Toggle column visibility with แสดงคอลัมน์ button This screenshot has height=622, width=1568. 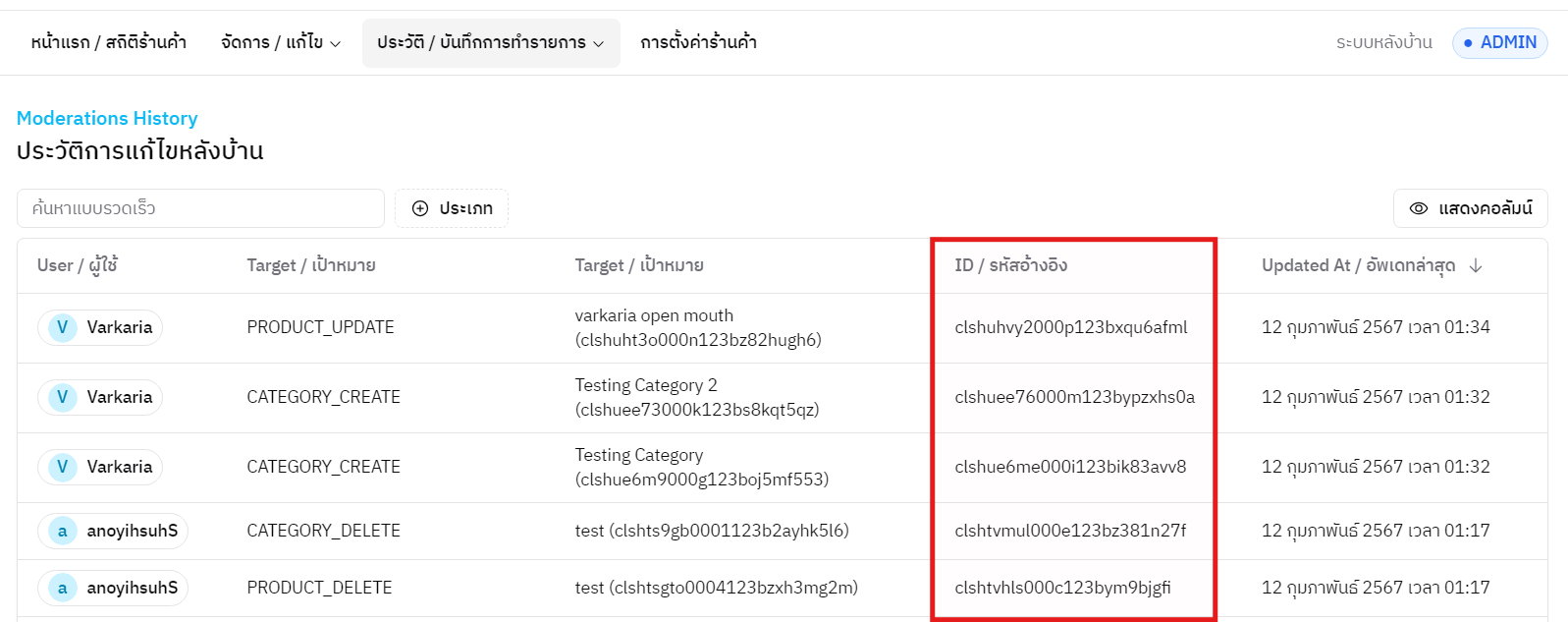pos(1470,208)
